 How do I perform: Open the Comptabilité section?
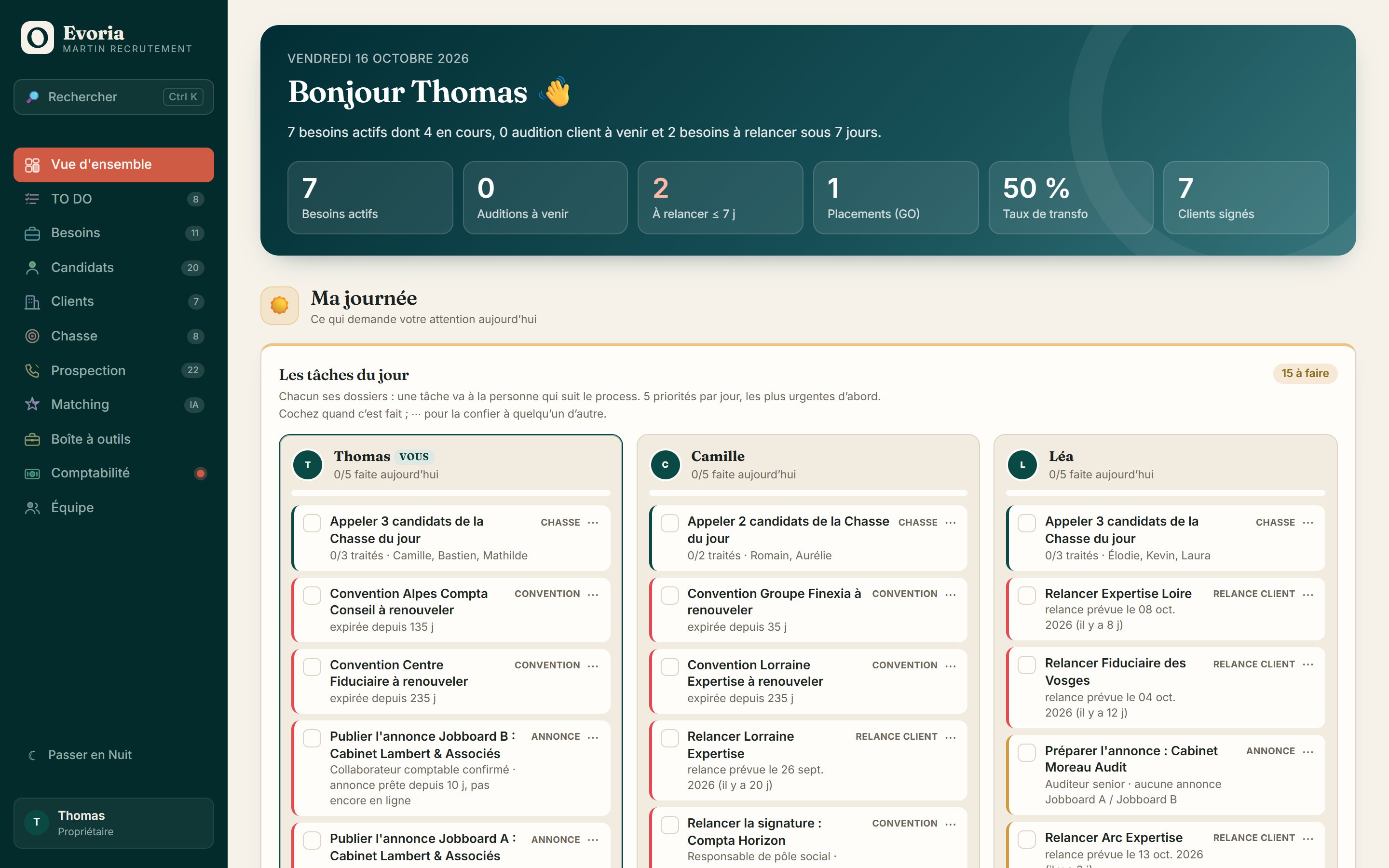click(x=114, y=473)
